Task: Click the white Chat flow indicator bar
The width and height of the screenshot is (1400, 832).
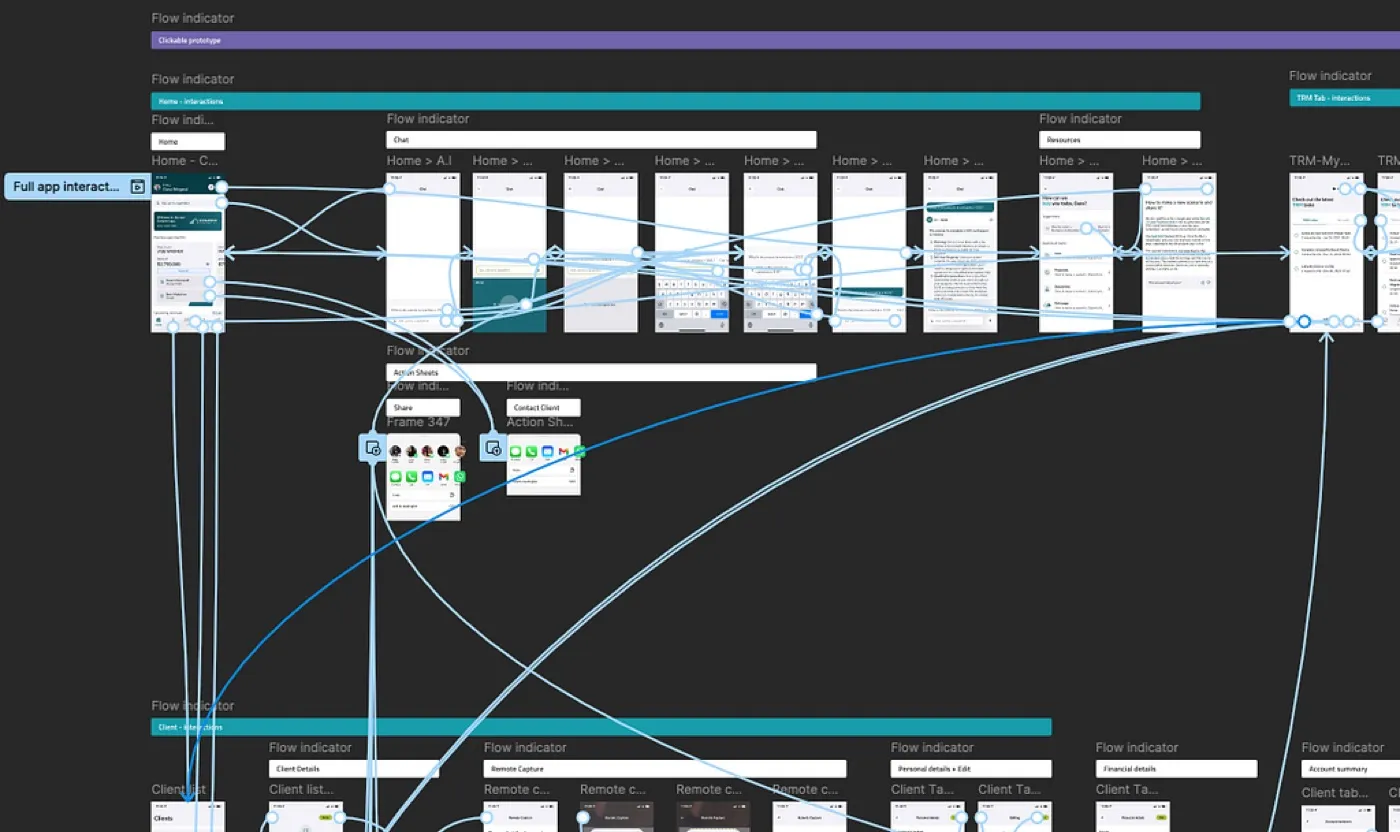Action: tap(601, 140)
